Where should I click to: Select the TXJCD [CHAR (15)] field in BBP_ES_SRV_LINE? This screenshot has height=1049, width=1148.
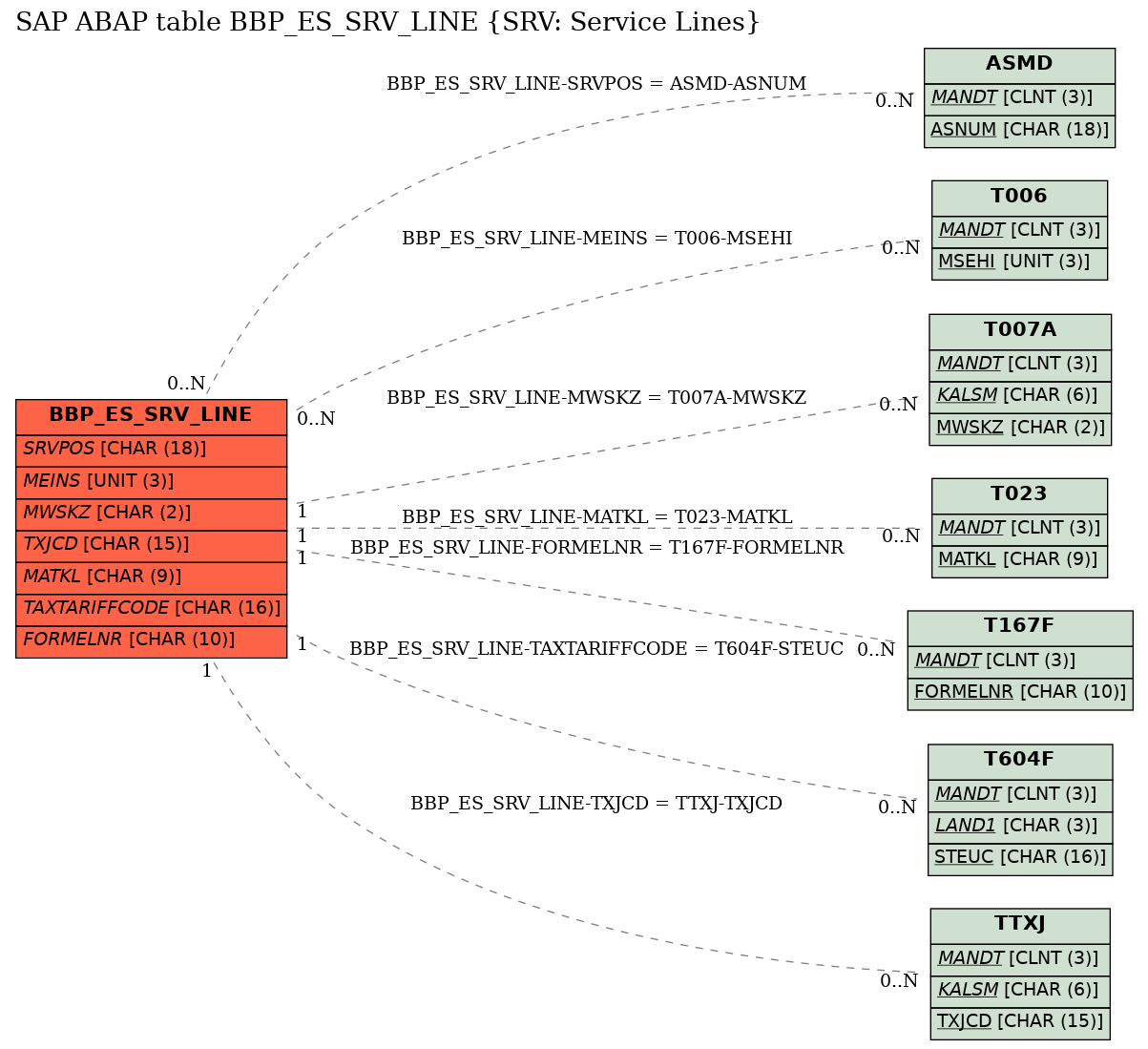tap(151, 545)
